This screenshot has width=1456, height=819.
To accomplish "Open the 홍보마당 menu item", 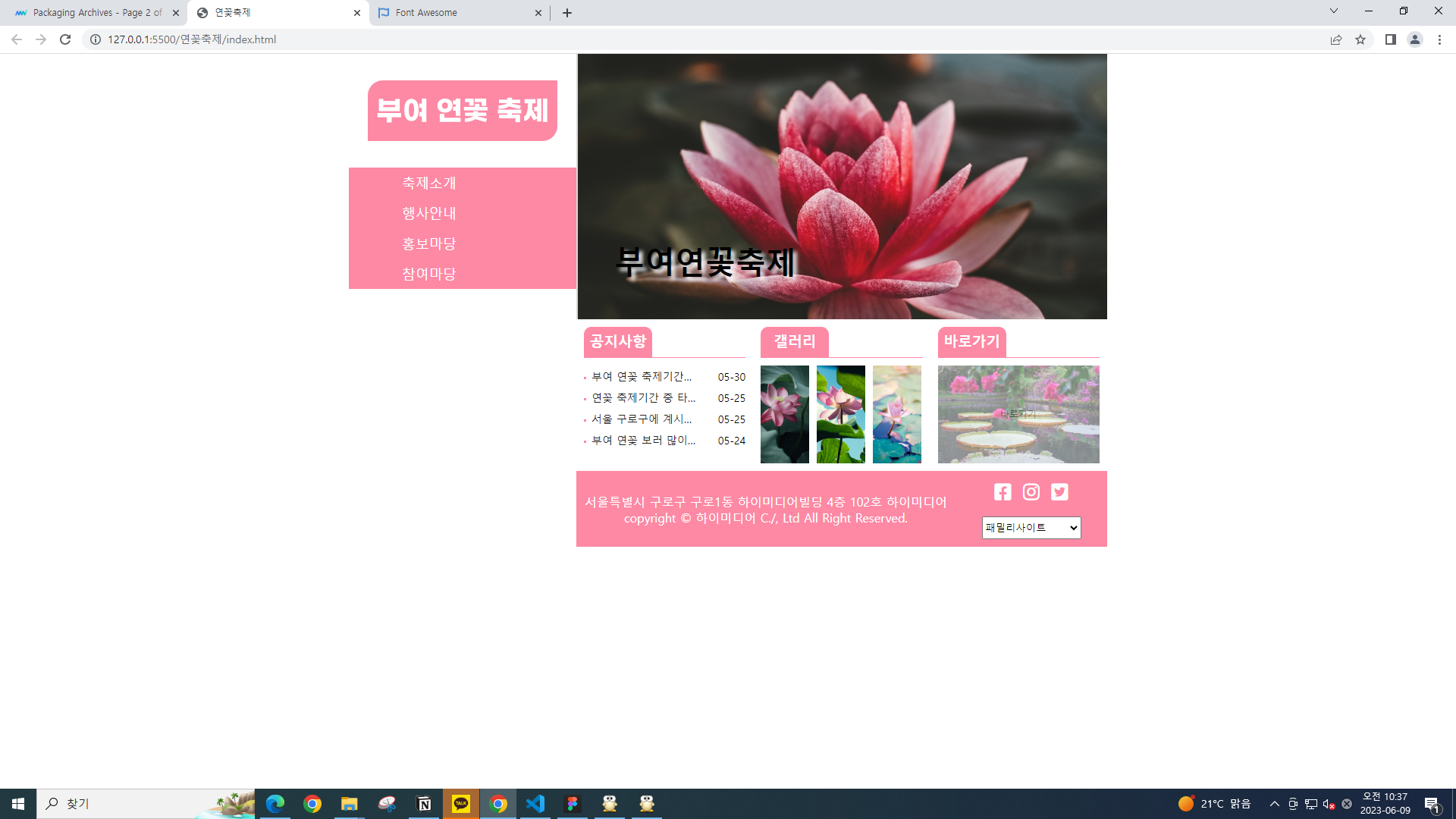I will click(x=429, y=243).
